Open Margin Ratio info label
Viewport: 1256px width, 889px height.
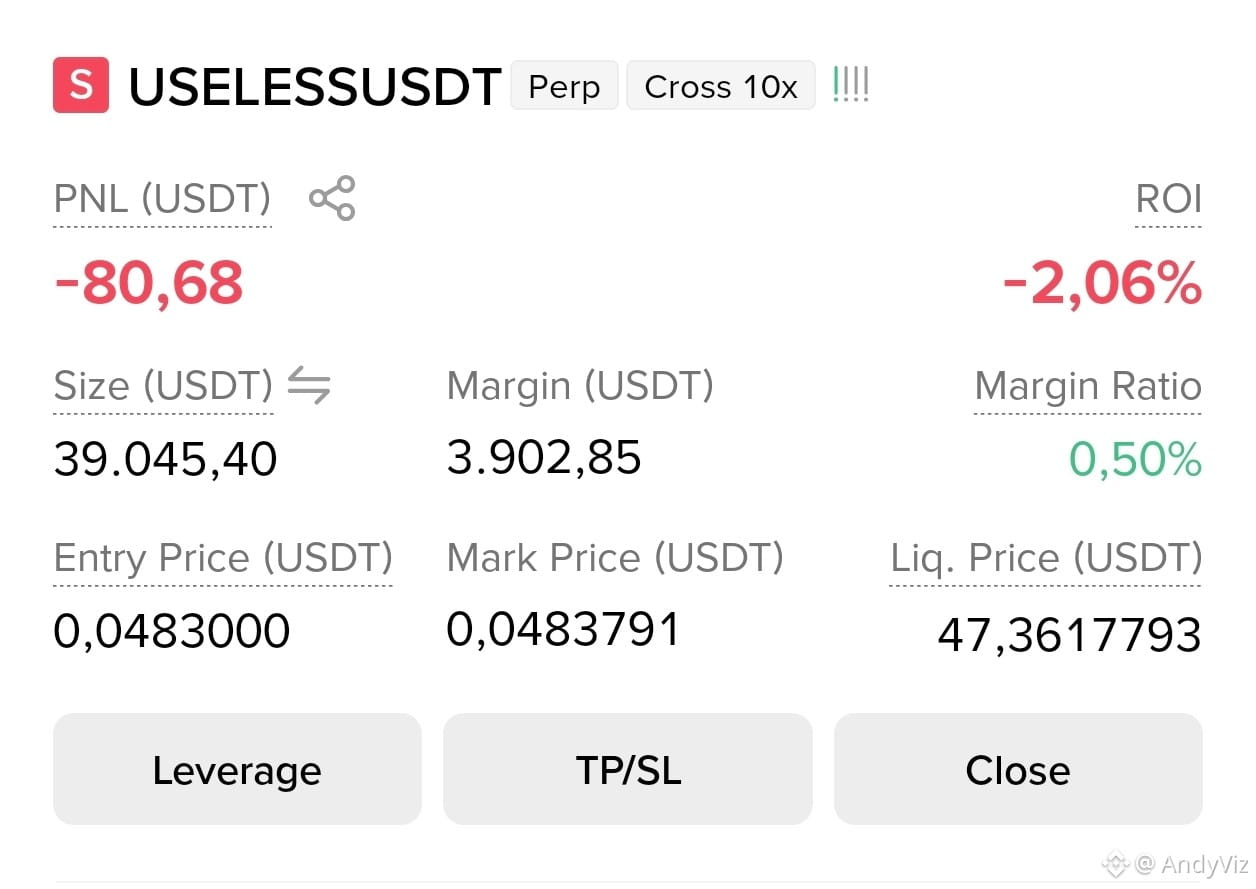[1088, 386]
